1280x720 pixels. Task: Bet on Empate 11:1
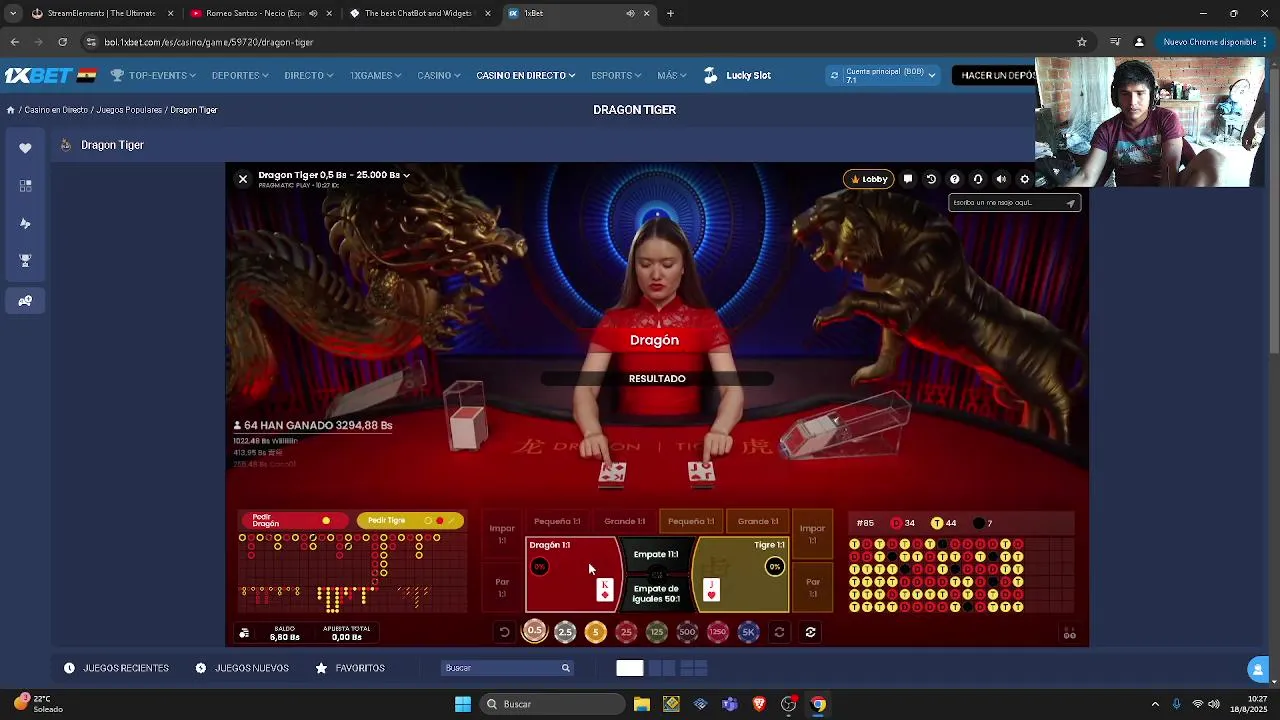pyautogui.click(x=656, y=556)
